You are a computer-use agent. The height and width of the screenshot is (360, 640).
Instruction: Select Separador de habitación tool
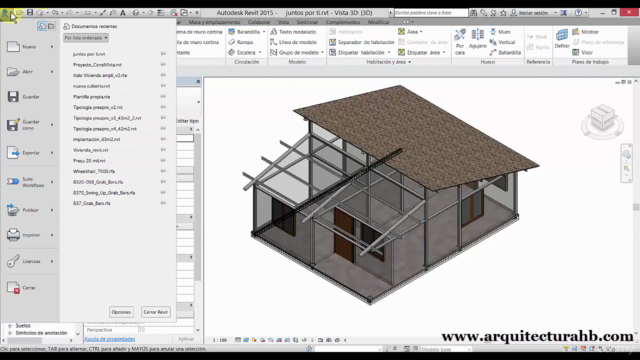362,42
